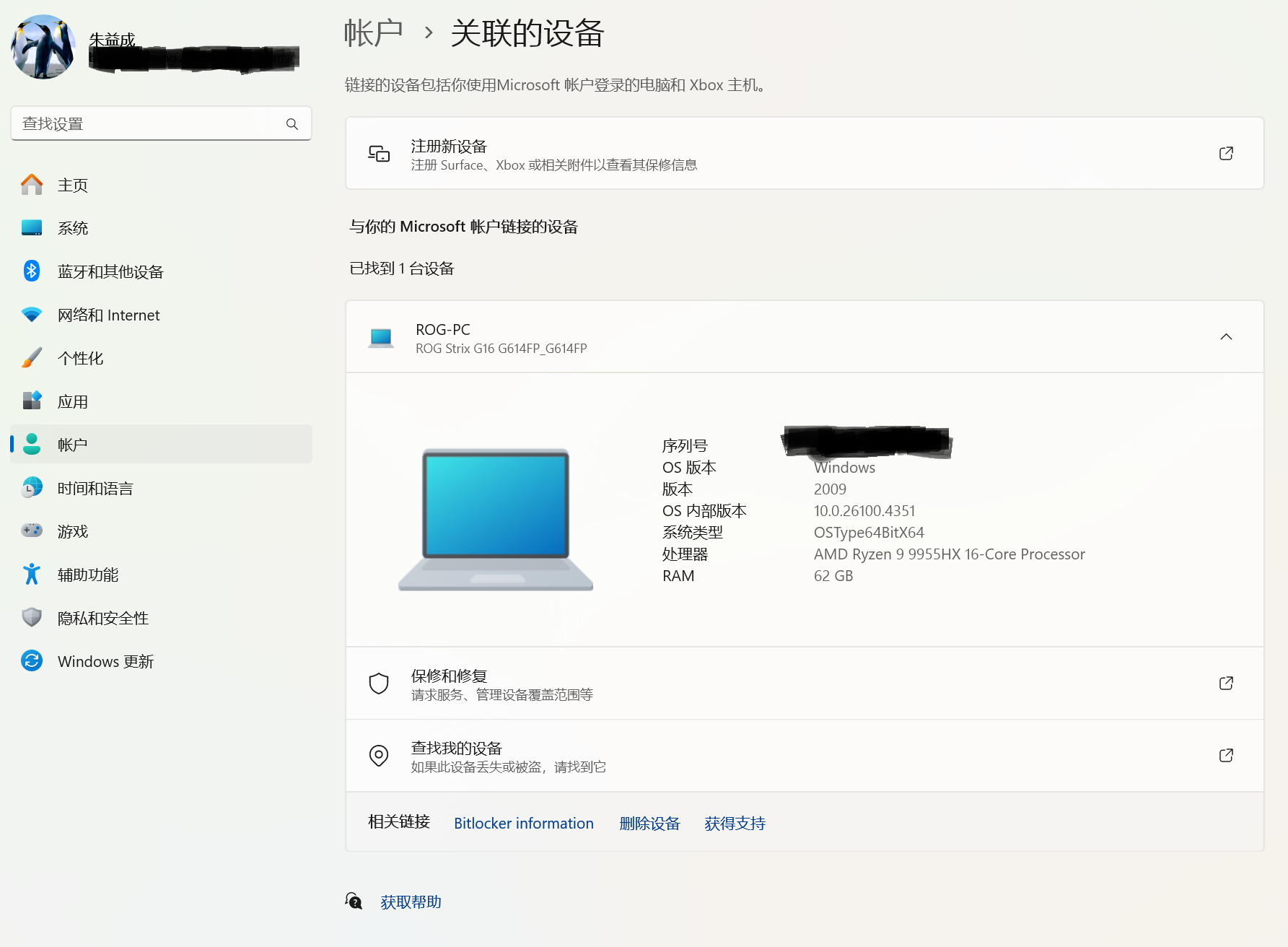This screenshot has height=947, width=1288.
Task: Click the AMD Ryzen 9 9955HX processor text
Action: click(x=950, y=554)
